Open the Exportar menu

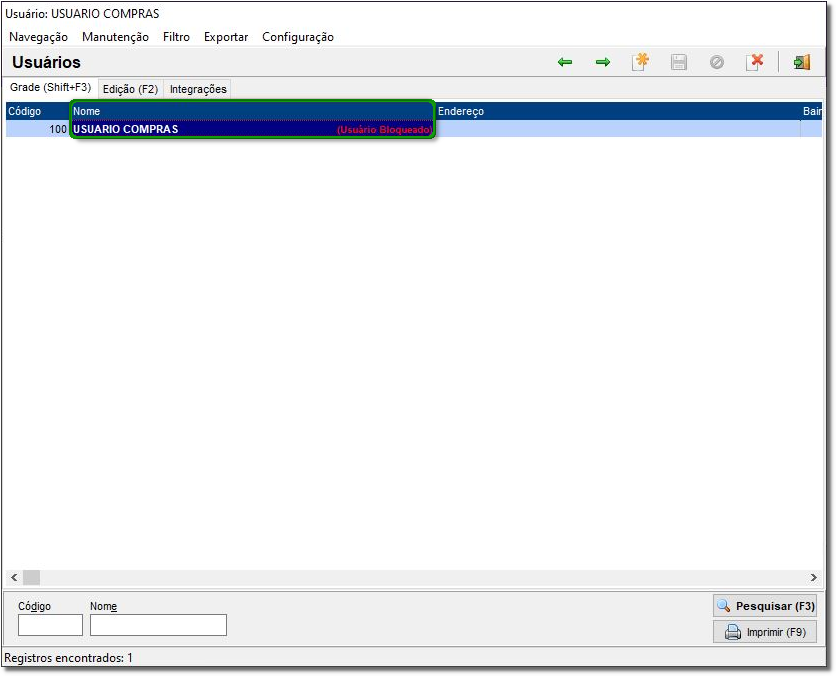pyautogui.click(x=226, y=37)
